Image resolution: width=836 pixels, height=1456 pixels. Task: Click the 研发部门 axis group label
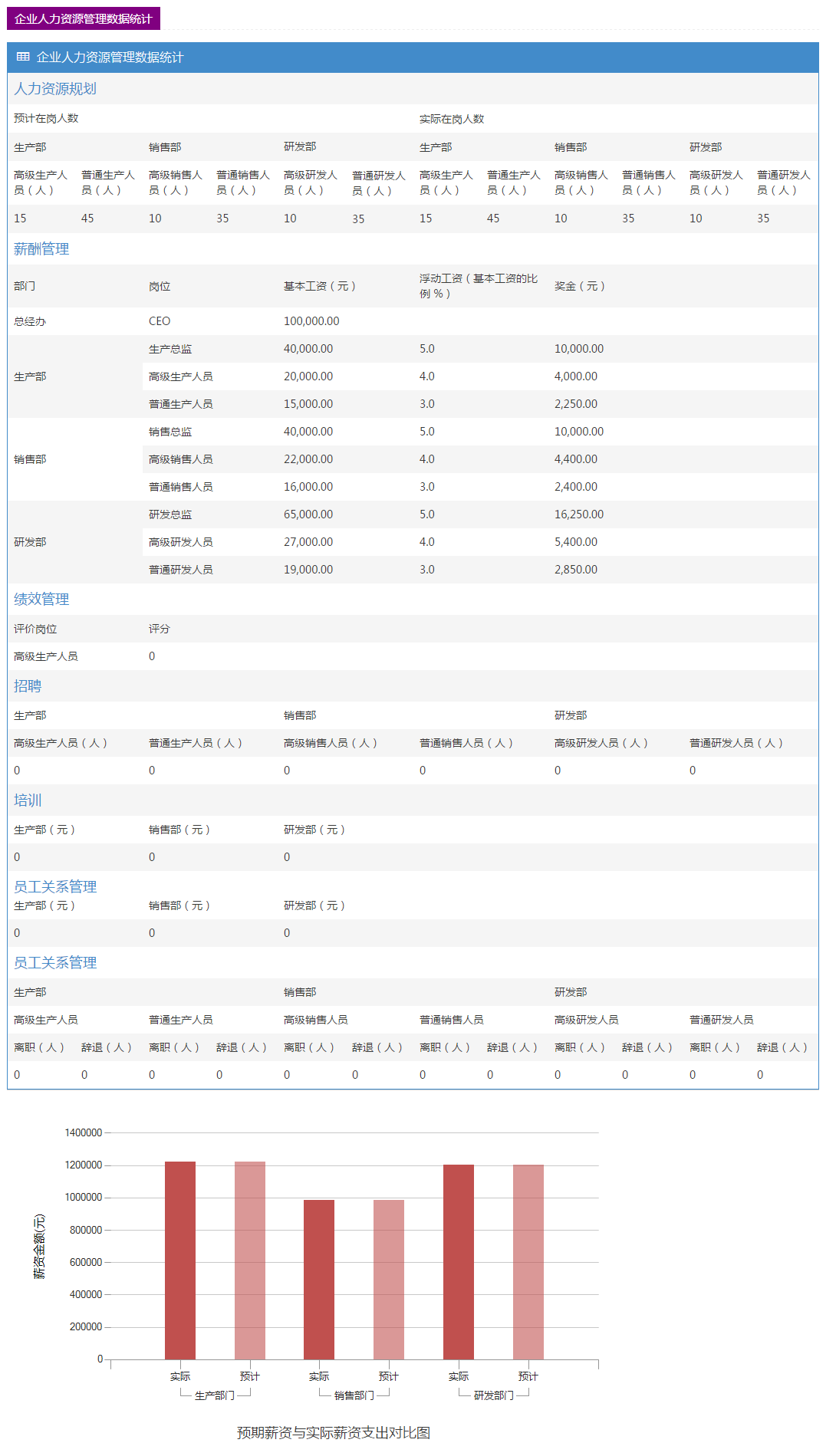[494, 1395]
